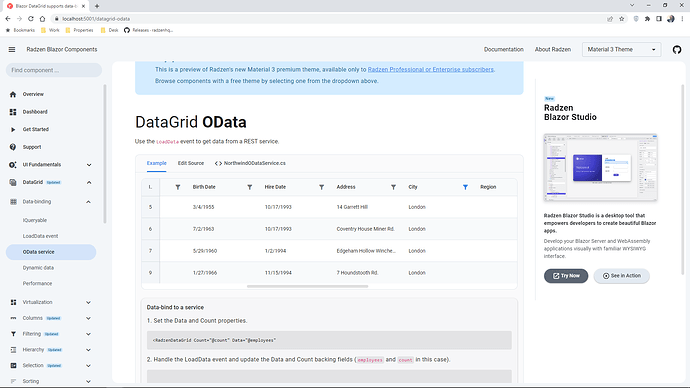
Task: Sort by the Birth Date column header
Action: (x=204, y=187)
